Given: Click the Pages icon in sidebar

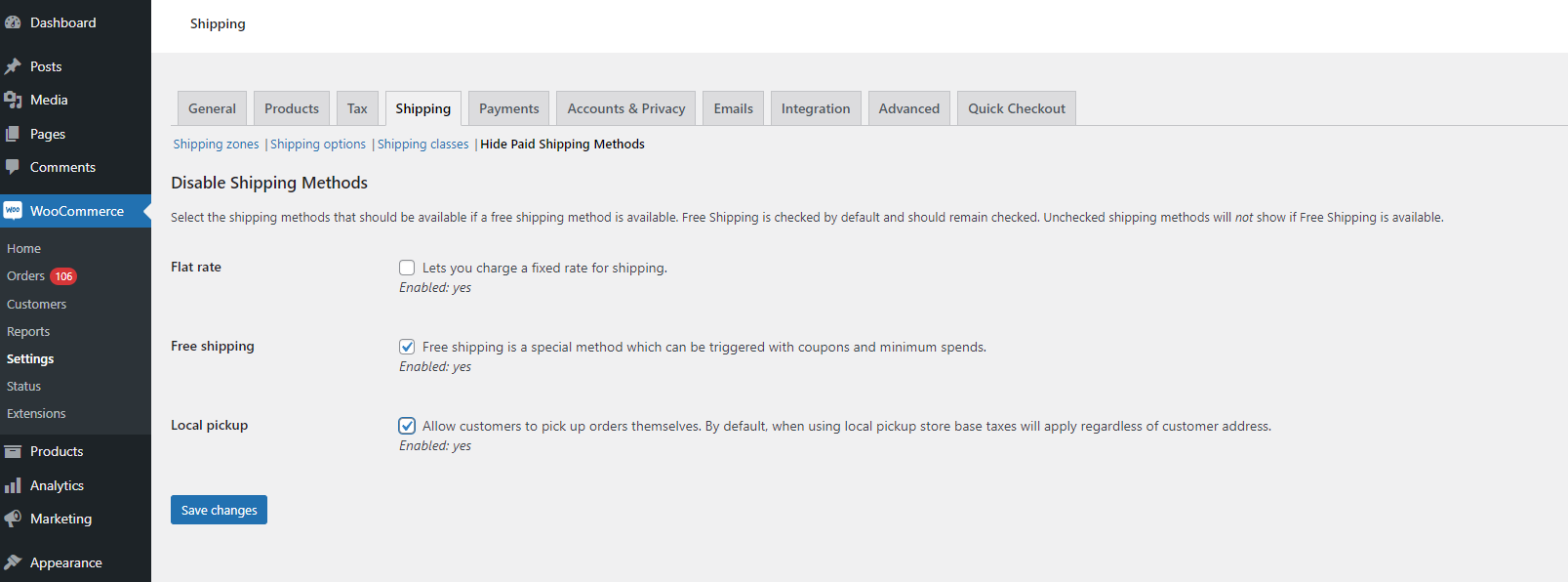Looking at the screenshot, I should tap(13, 134).
